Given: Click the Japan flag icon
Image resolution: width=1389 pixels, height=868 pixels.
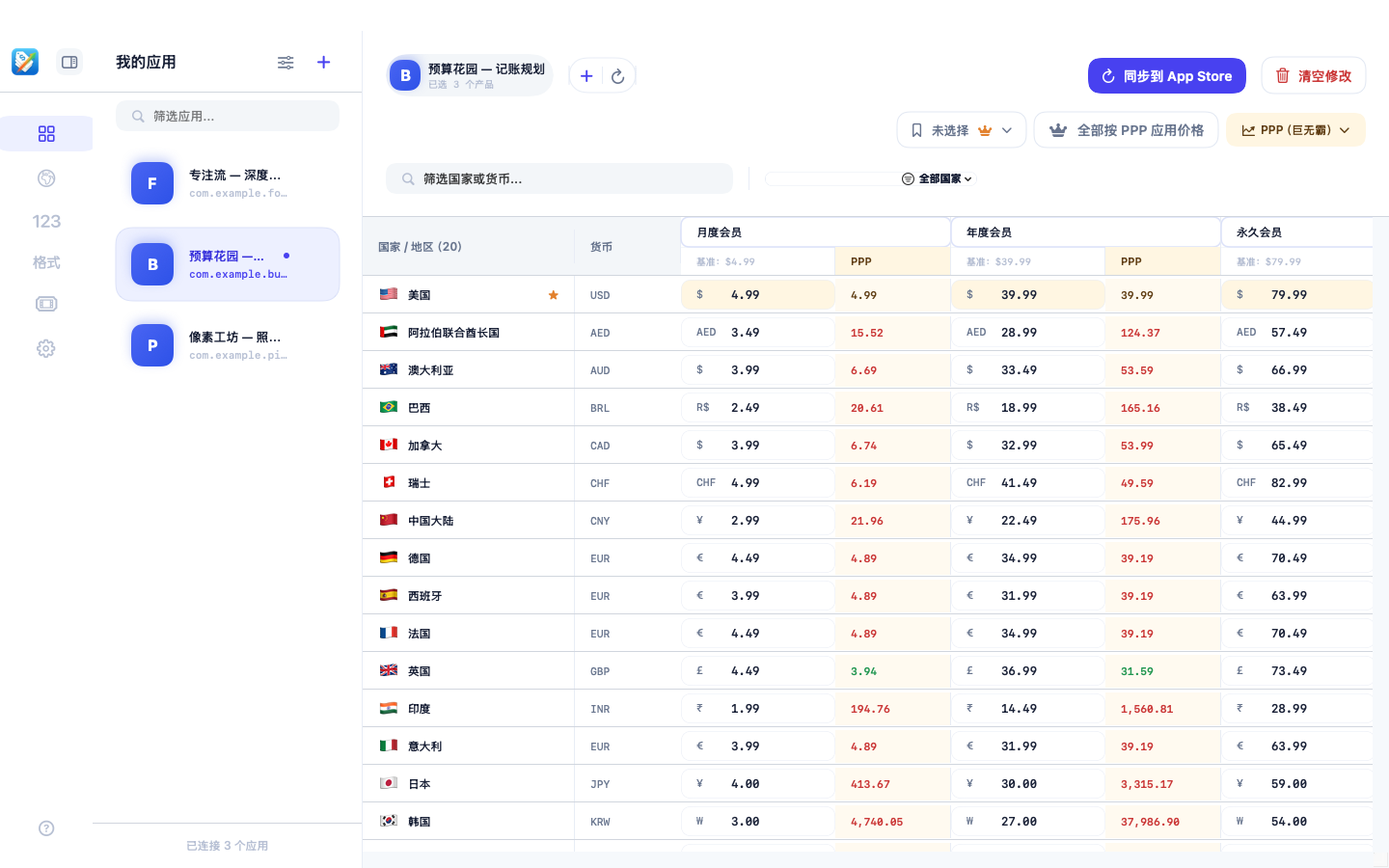Looking at the screenshot, I should 389,783.
